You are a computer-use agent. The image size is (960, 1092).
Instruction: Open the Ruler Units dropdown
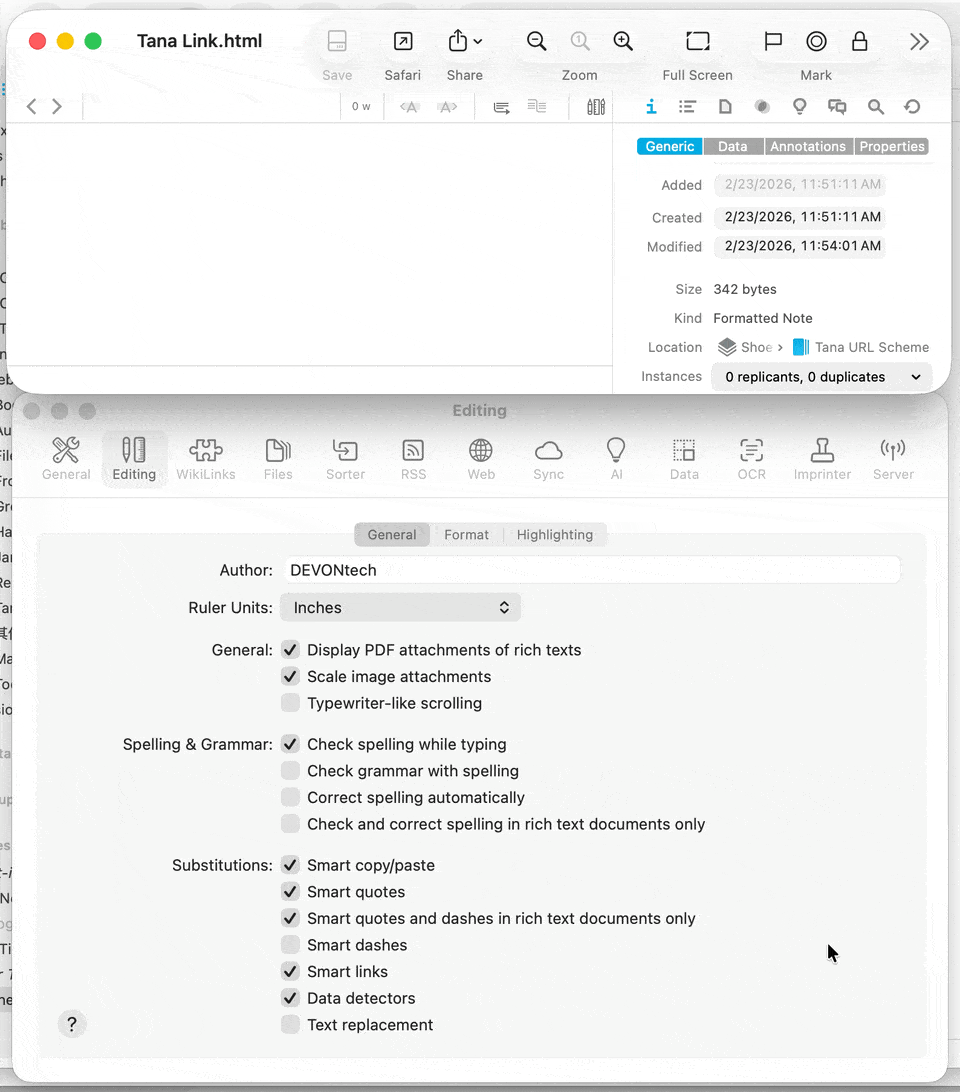pos(400,607)
